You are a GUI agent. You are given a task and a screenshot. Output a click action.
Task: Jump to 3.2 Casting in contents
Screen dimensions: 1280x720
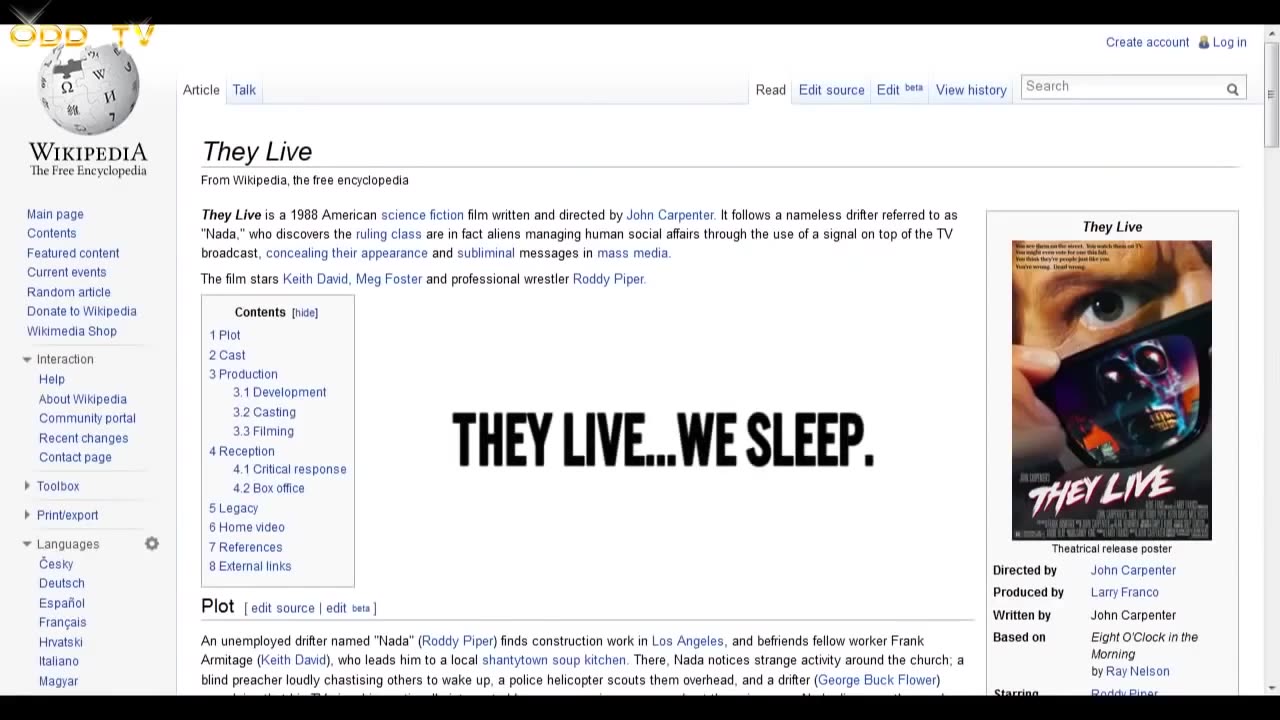tap(264, 412)
